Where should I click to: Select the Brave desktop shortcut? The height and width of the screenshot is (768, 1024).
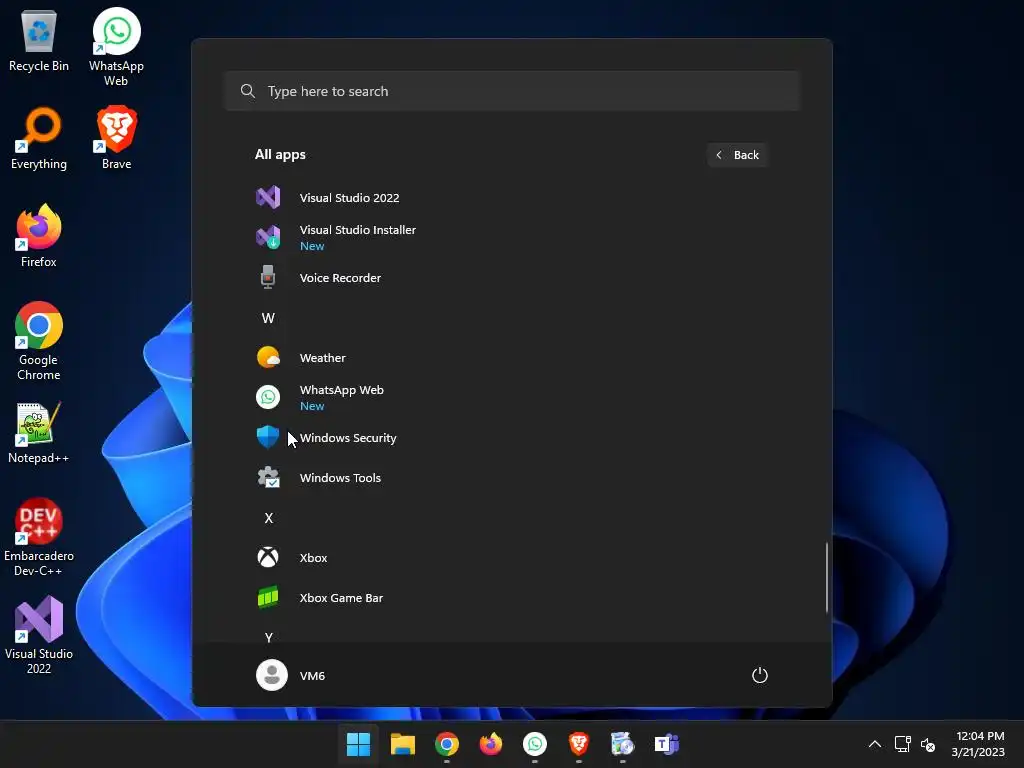coord(116,138)
